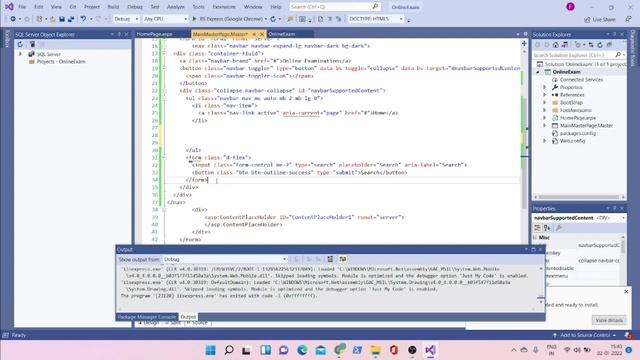Click the Add SQL Server icon
640x360 pixels.
[32, 44]
